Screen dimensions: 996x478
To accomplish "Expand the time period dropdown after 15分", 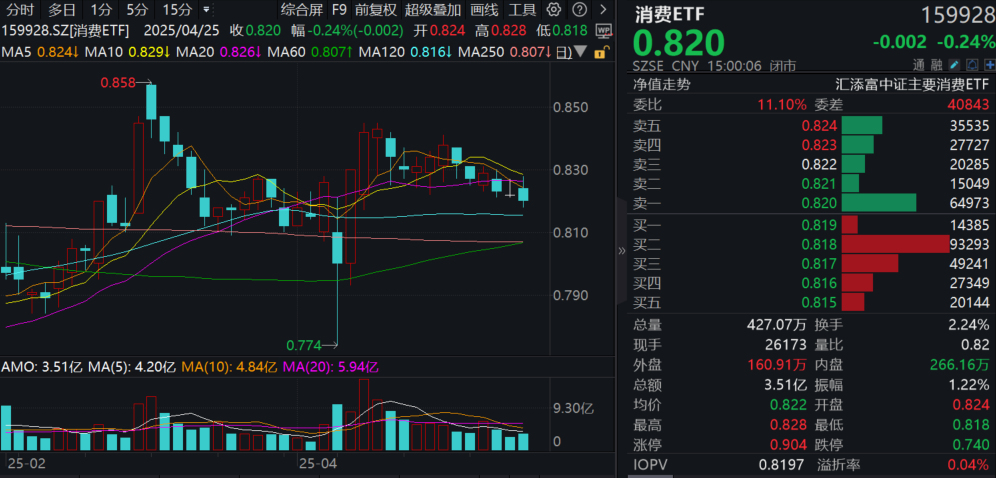I will coord(204,10).
